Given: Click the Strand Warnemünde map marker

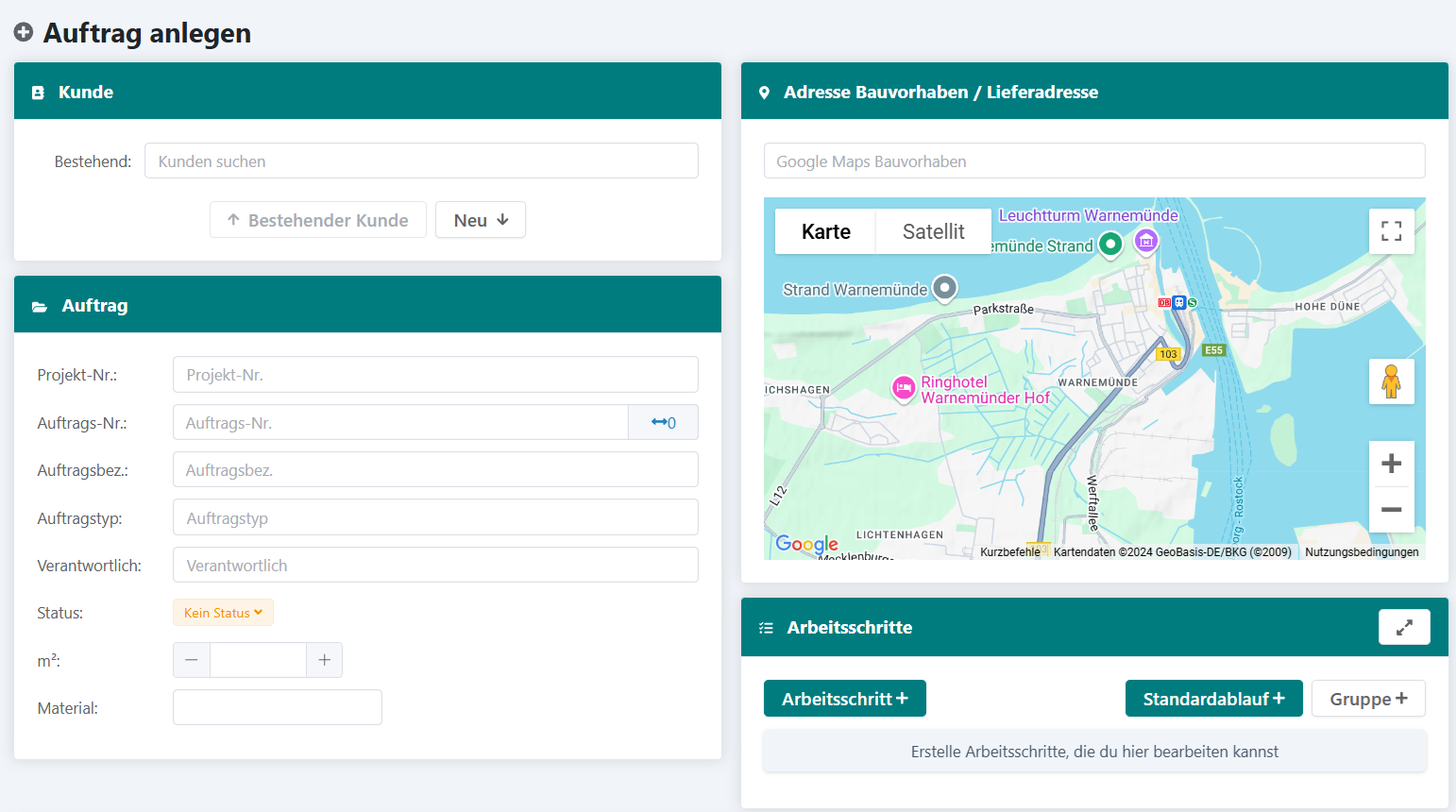Looking at the screenshot, I should tap(944, 288).
